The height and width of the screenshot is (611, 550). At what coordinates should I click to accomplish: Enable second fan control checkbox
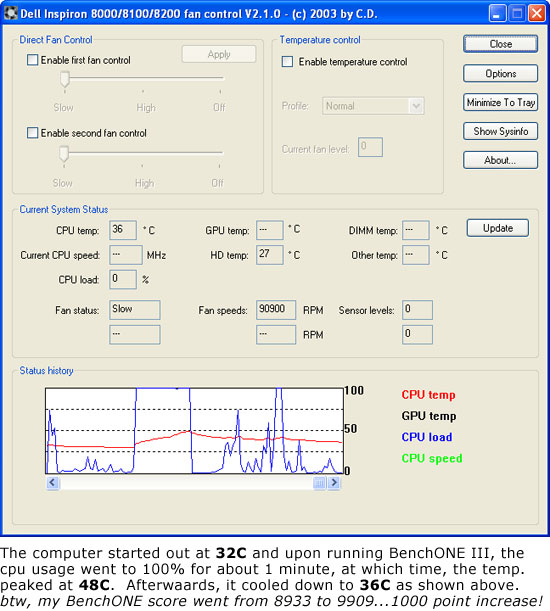[32, 133]
